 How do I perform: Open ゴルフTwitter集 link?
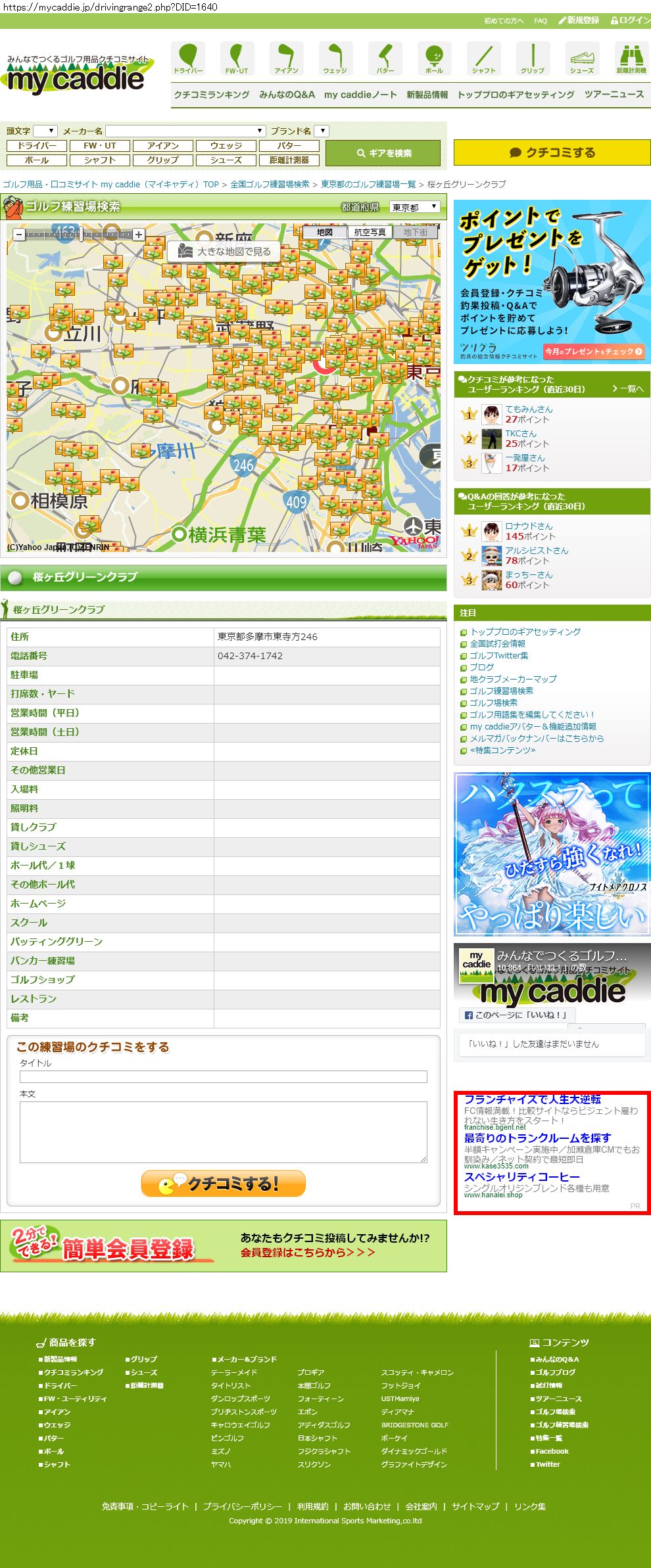click(x=498, y=655)
